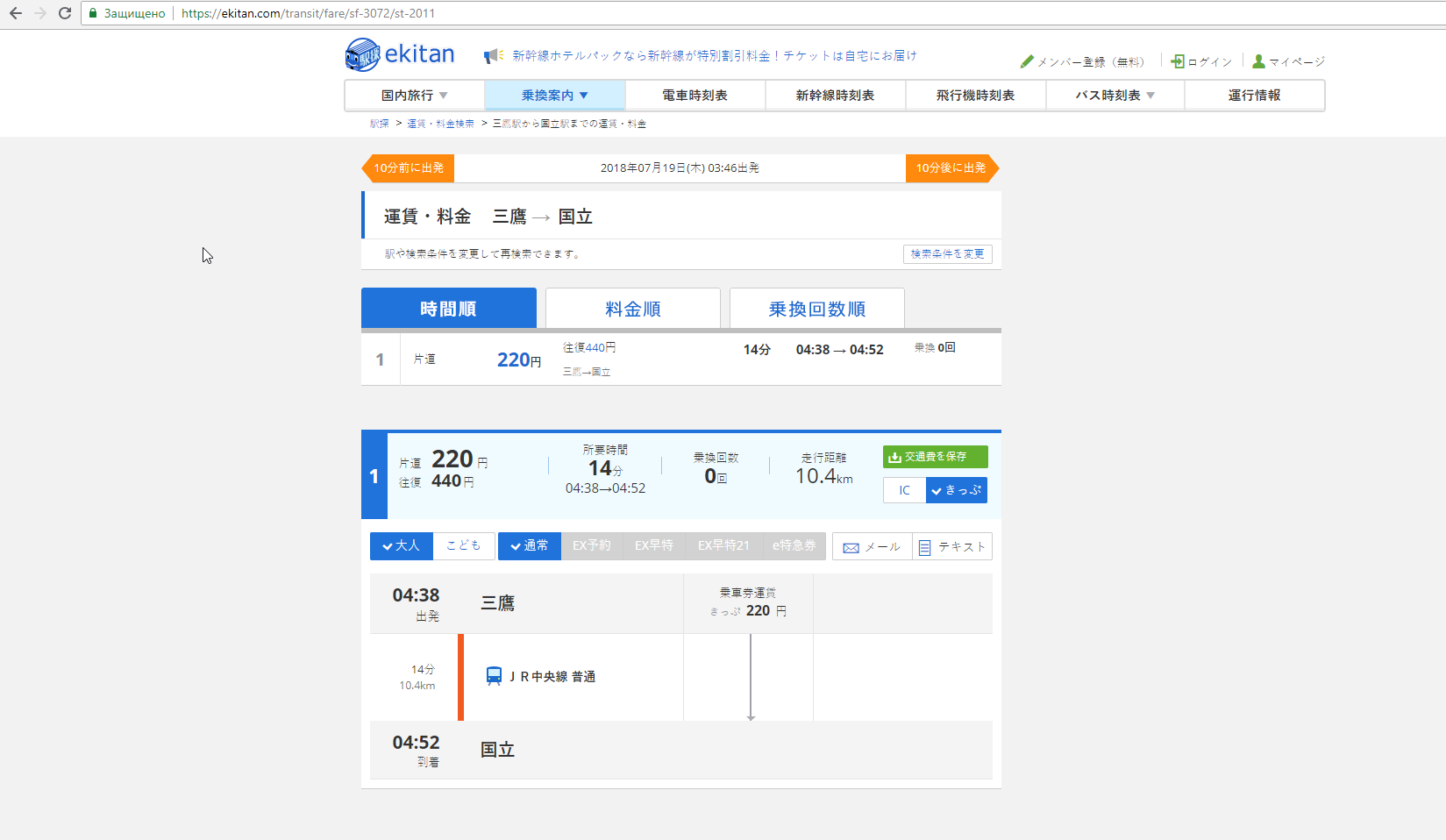
Task: Click the browser forward arrow
Action: pyautogui.click(x=40, y=13)
